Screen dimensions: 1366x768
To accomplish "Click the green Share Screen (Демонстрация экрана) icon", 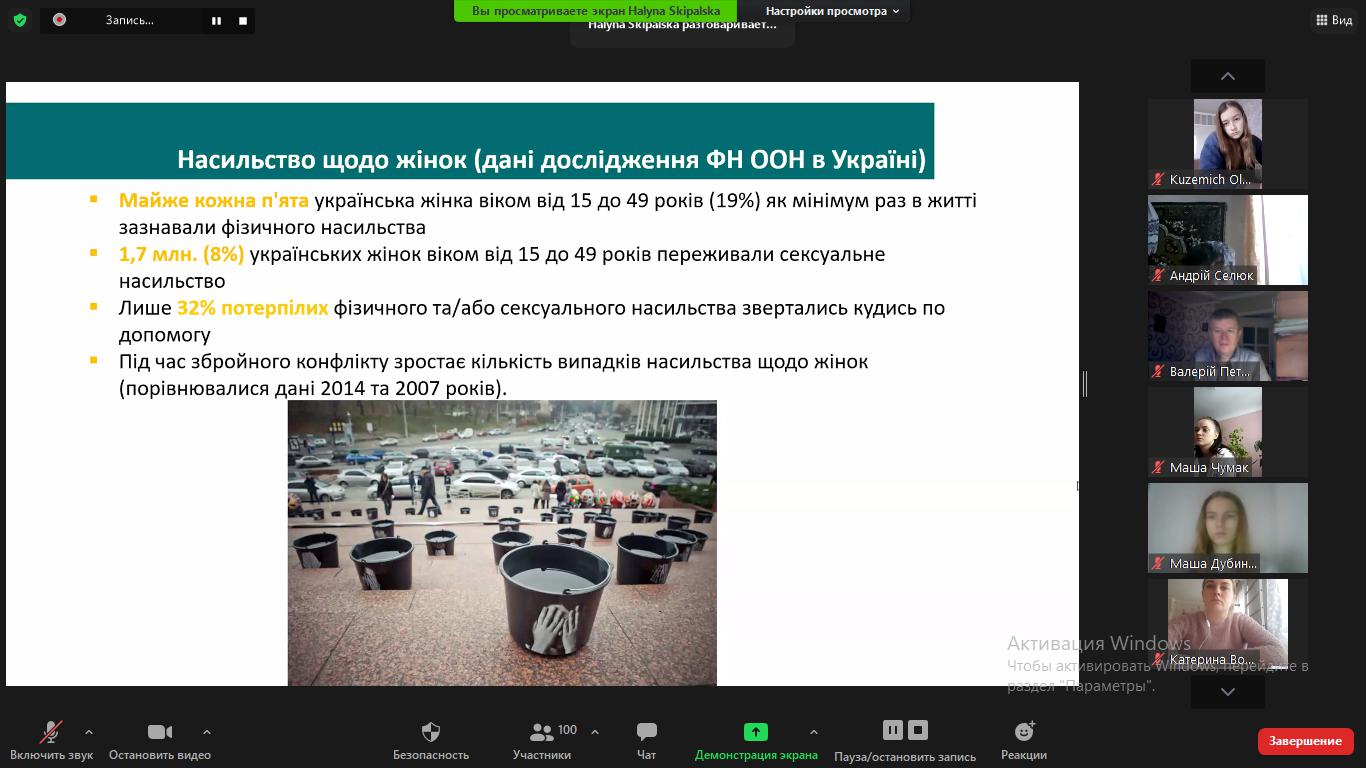I will tap(755, 732).
